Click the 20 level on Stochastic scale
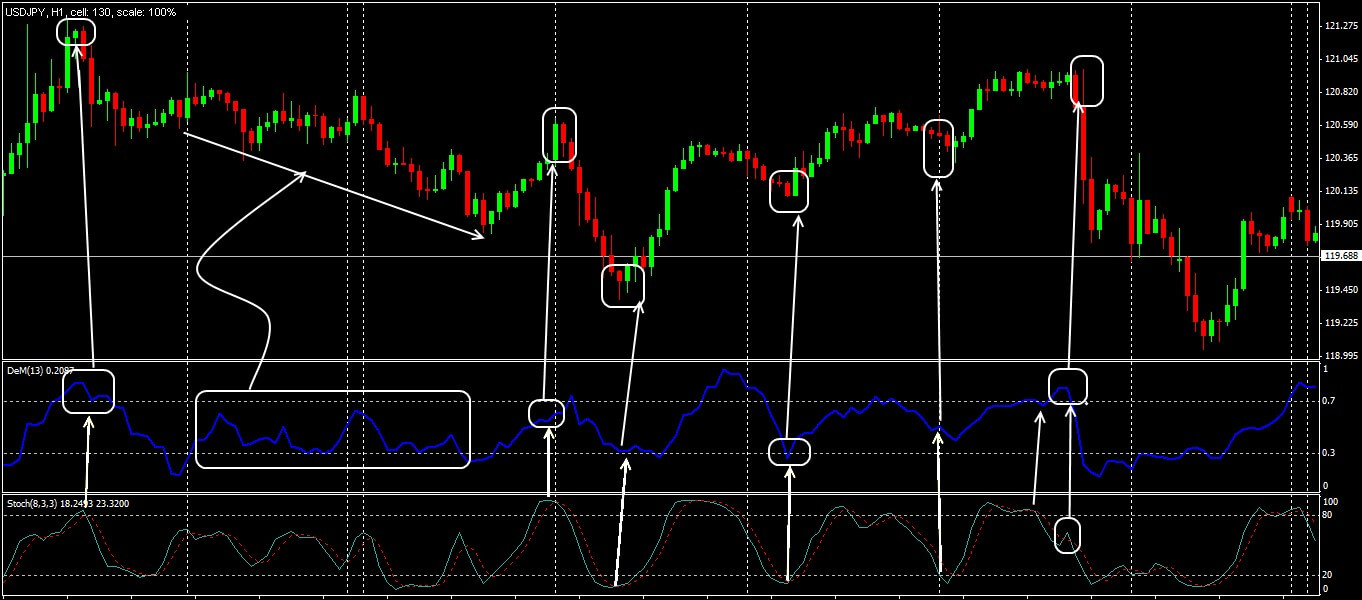Viewport: 1362px width, 600px height. (x=1328, y=575)
